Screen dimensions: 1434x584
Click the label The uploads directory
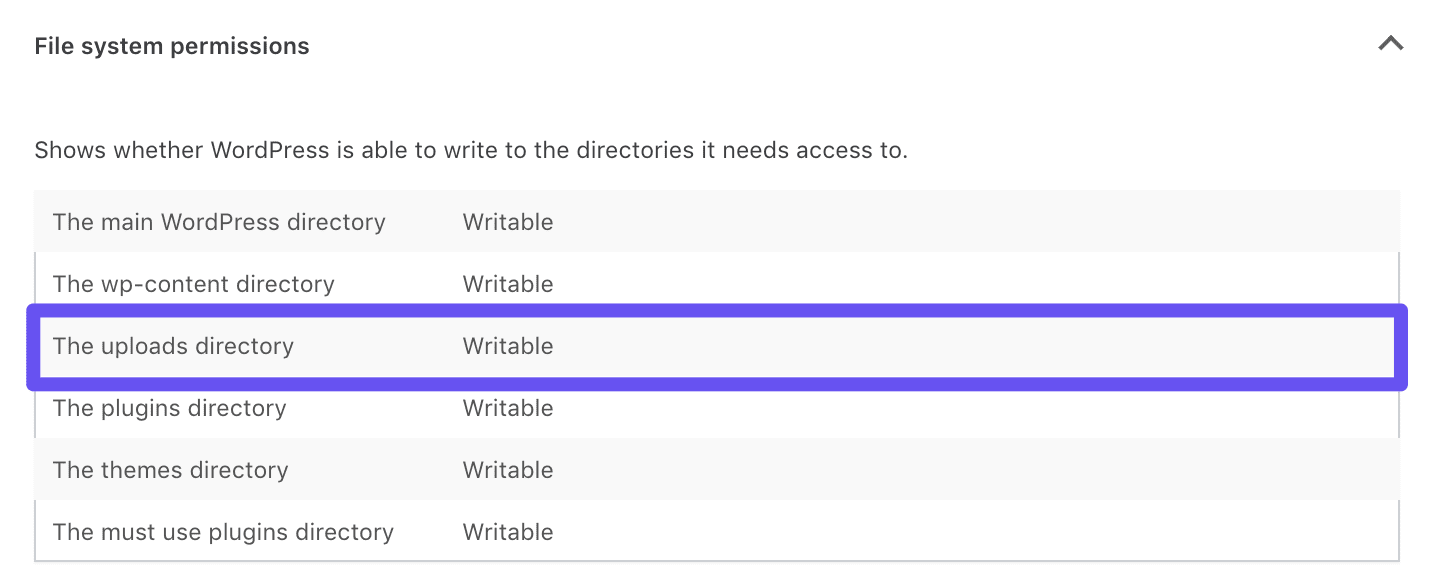(x=173, y=345)
